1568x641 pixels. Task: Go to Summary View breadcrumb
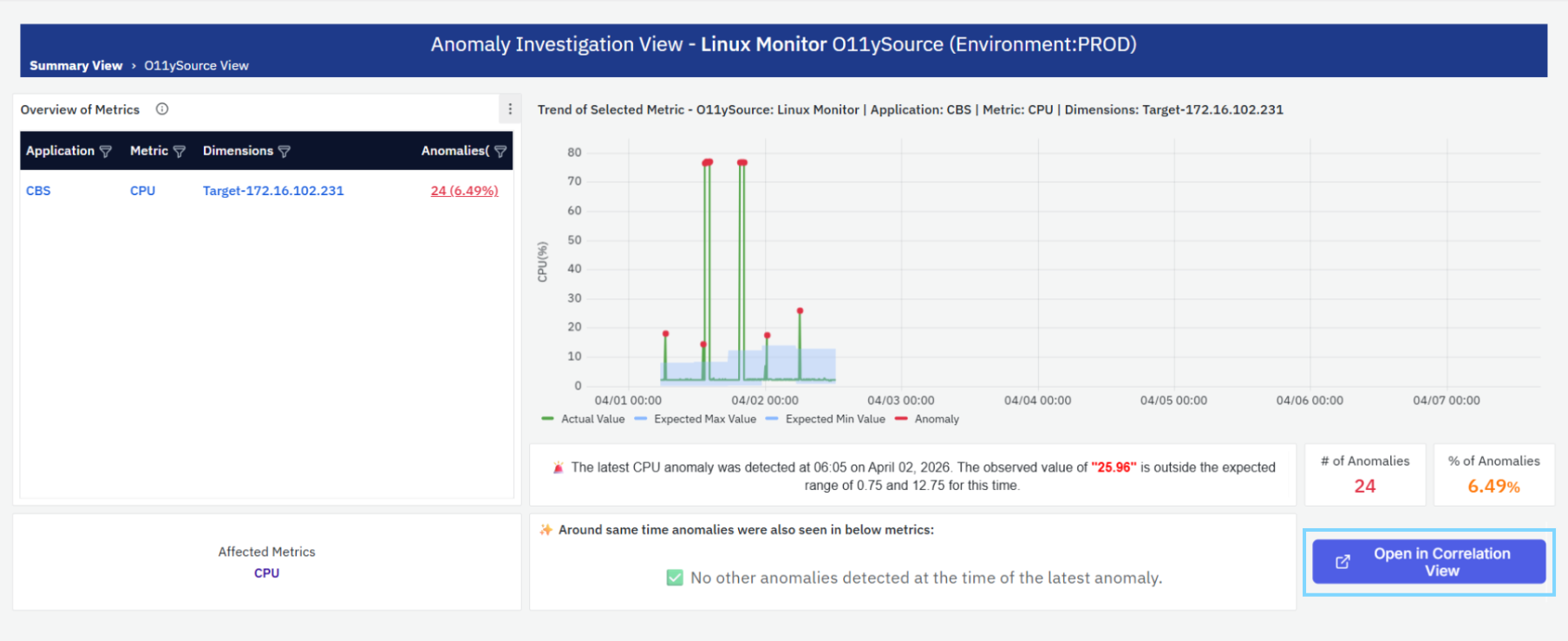(76, 66)
